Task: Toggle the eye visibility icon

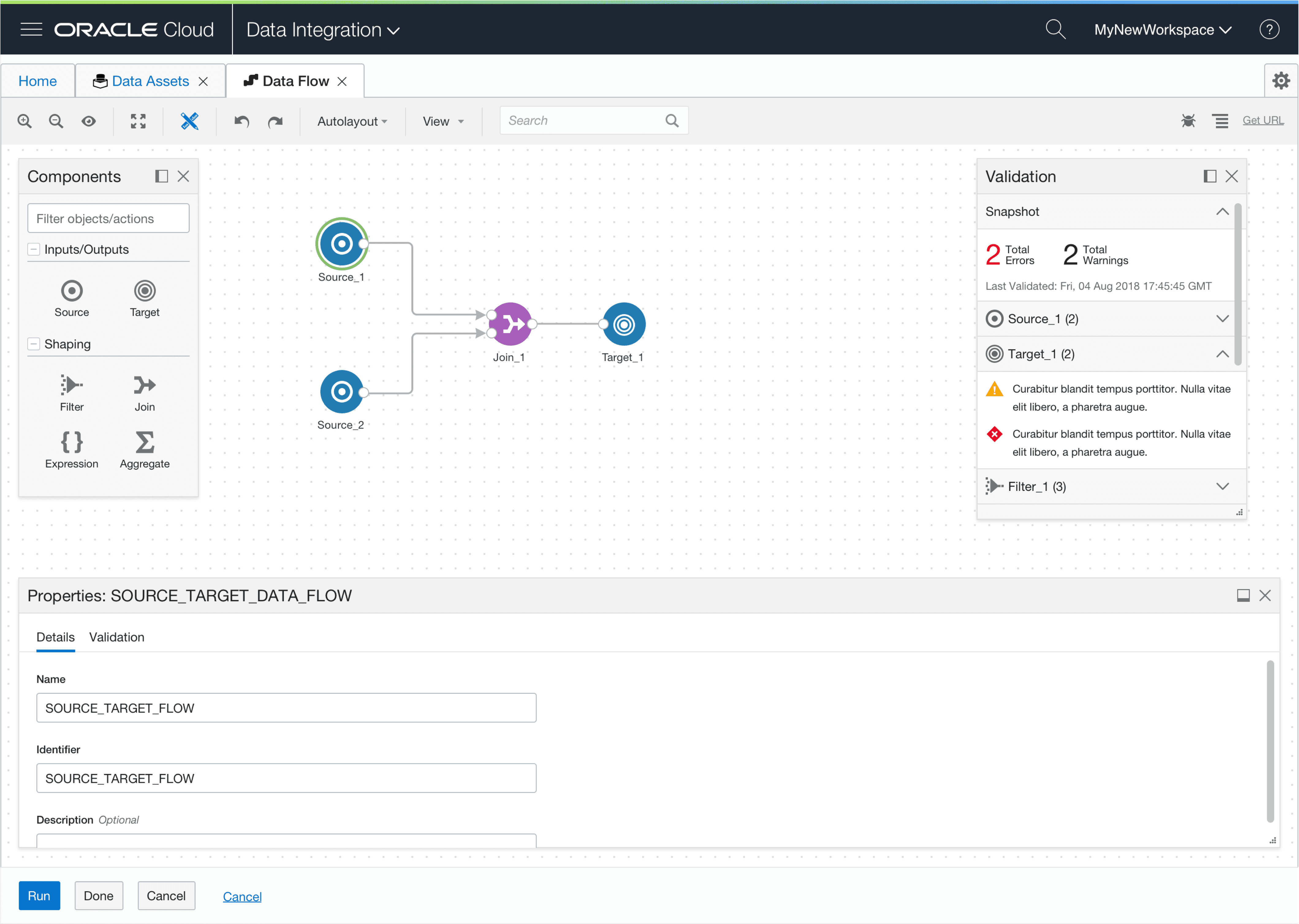Action: tap(88, 121)
